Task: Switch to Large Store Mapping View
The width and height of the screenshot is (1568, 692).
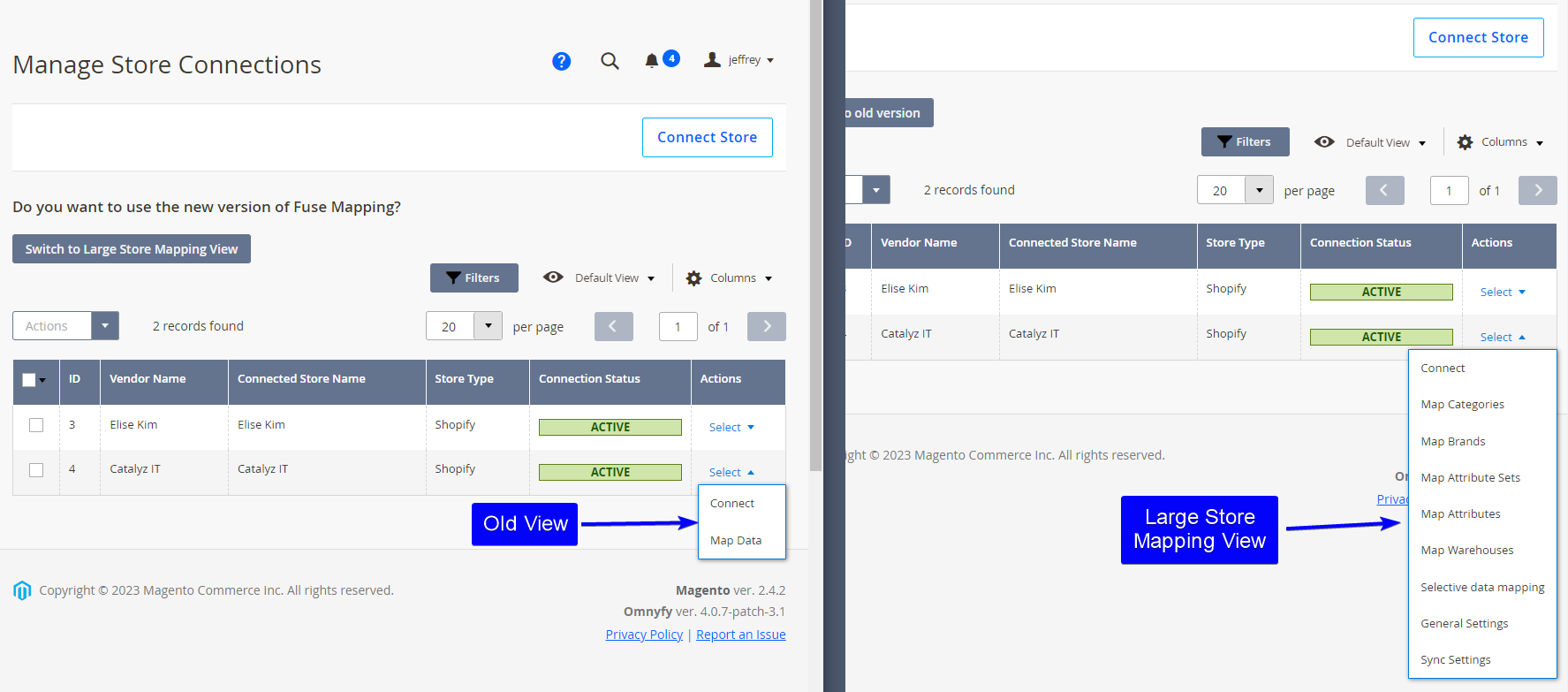Action: (x=132, y=249)
